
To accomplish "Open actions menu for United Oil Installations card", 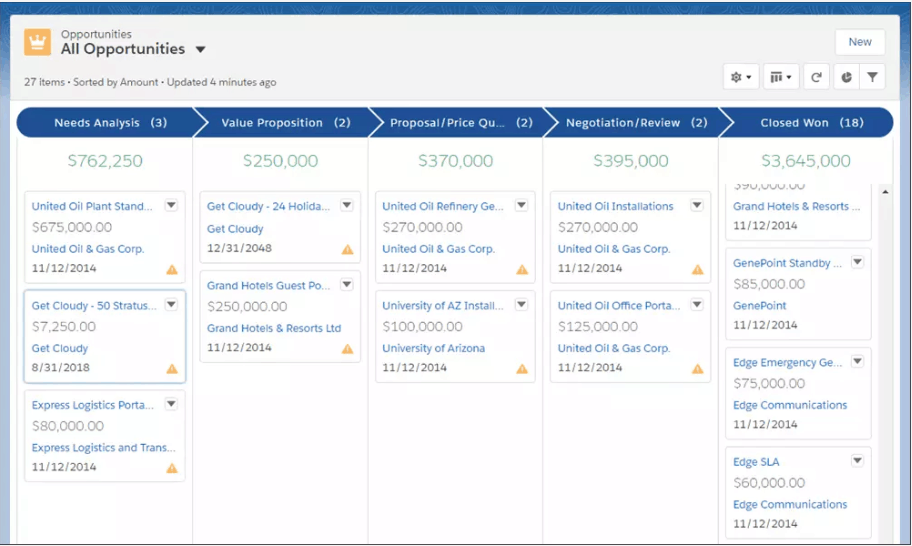I will click(697, 205).
